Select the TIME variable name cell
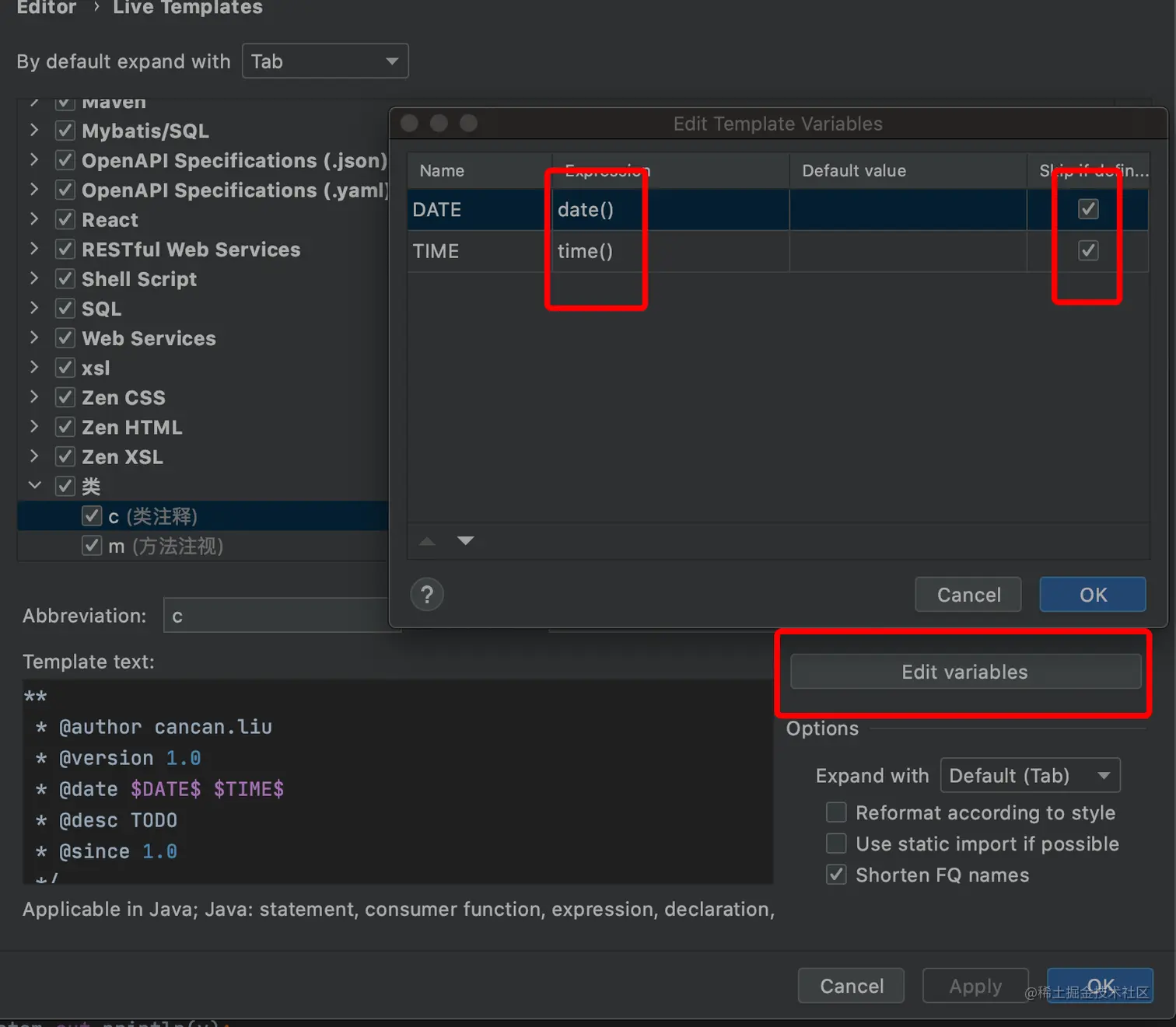The height and width of the screenshot is (1027, 1176). point(479,251)
